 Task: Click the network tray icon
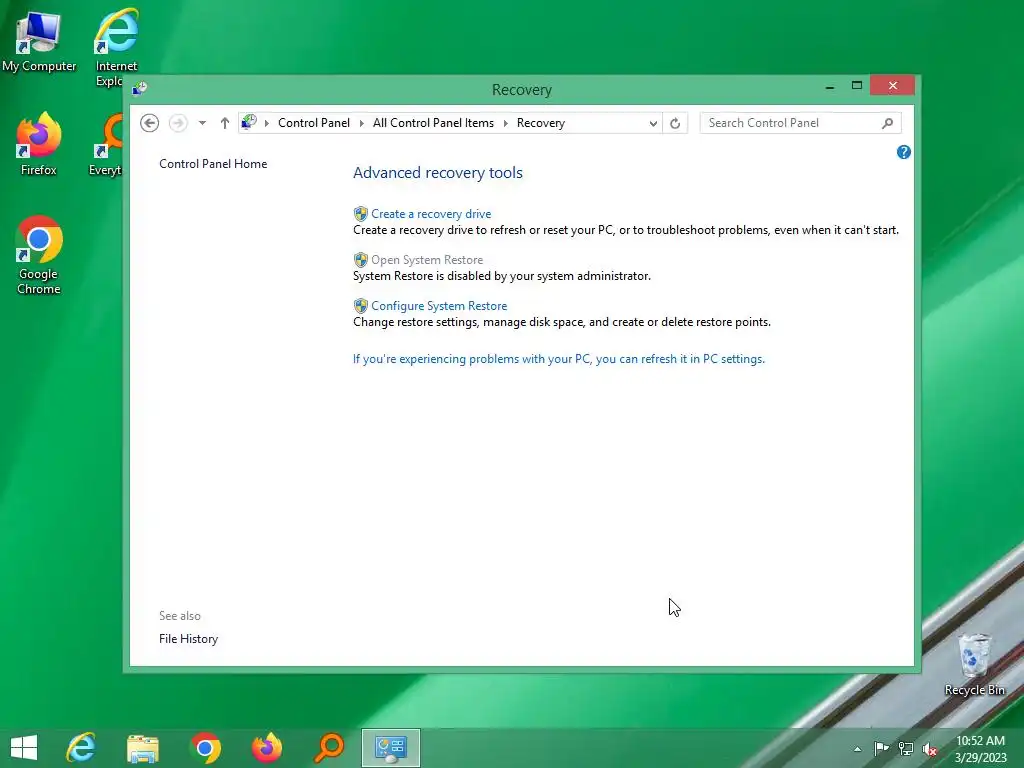[x=906, y=748]
